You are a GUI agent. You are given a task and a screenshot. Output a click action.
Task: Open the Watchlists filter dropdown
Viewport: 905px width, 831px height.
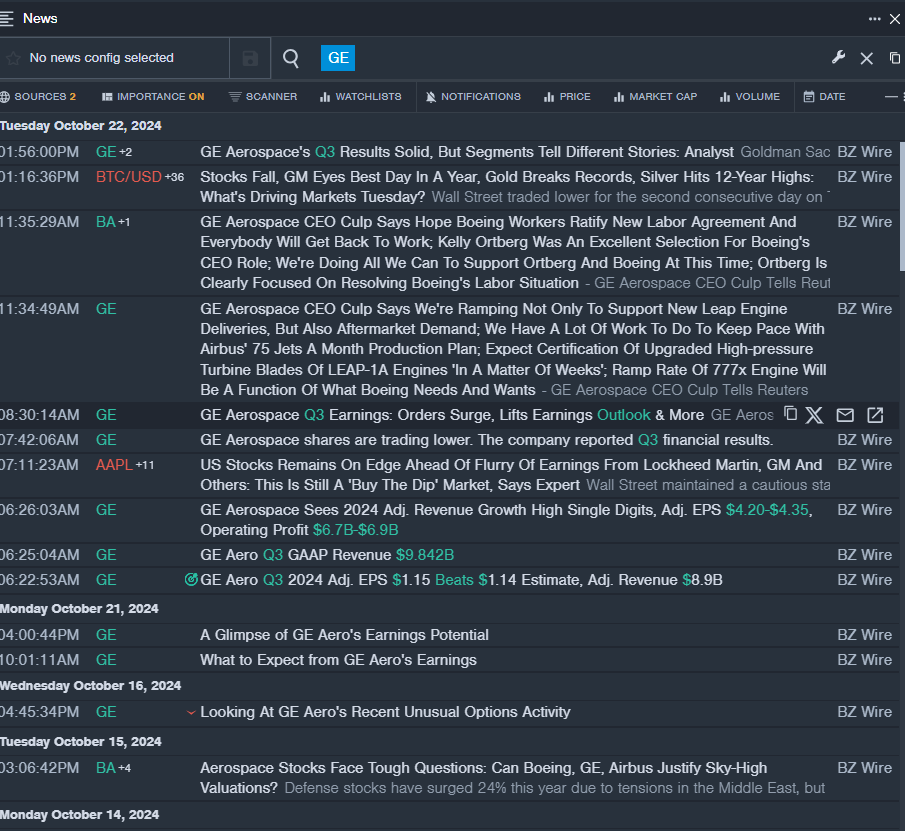[361, 97]
